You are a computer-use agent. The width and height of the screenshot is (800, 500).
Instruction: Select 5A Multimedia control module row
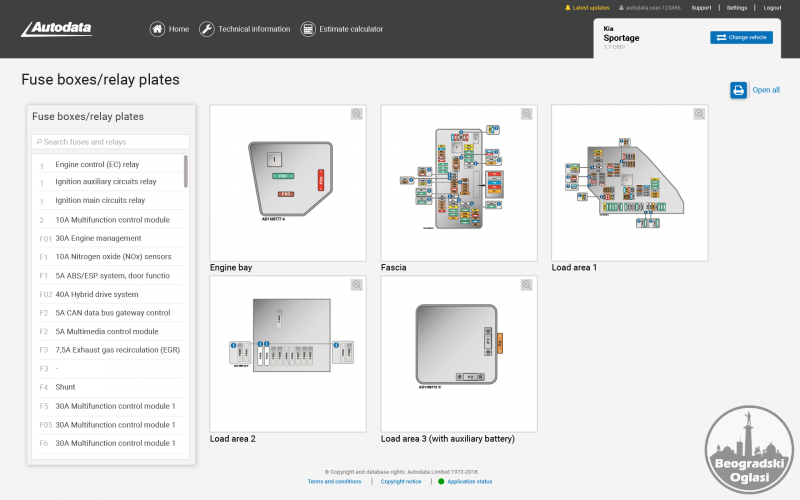pyautogui.click(x=111, y=331)
